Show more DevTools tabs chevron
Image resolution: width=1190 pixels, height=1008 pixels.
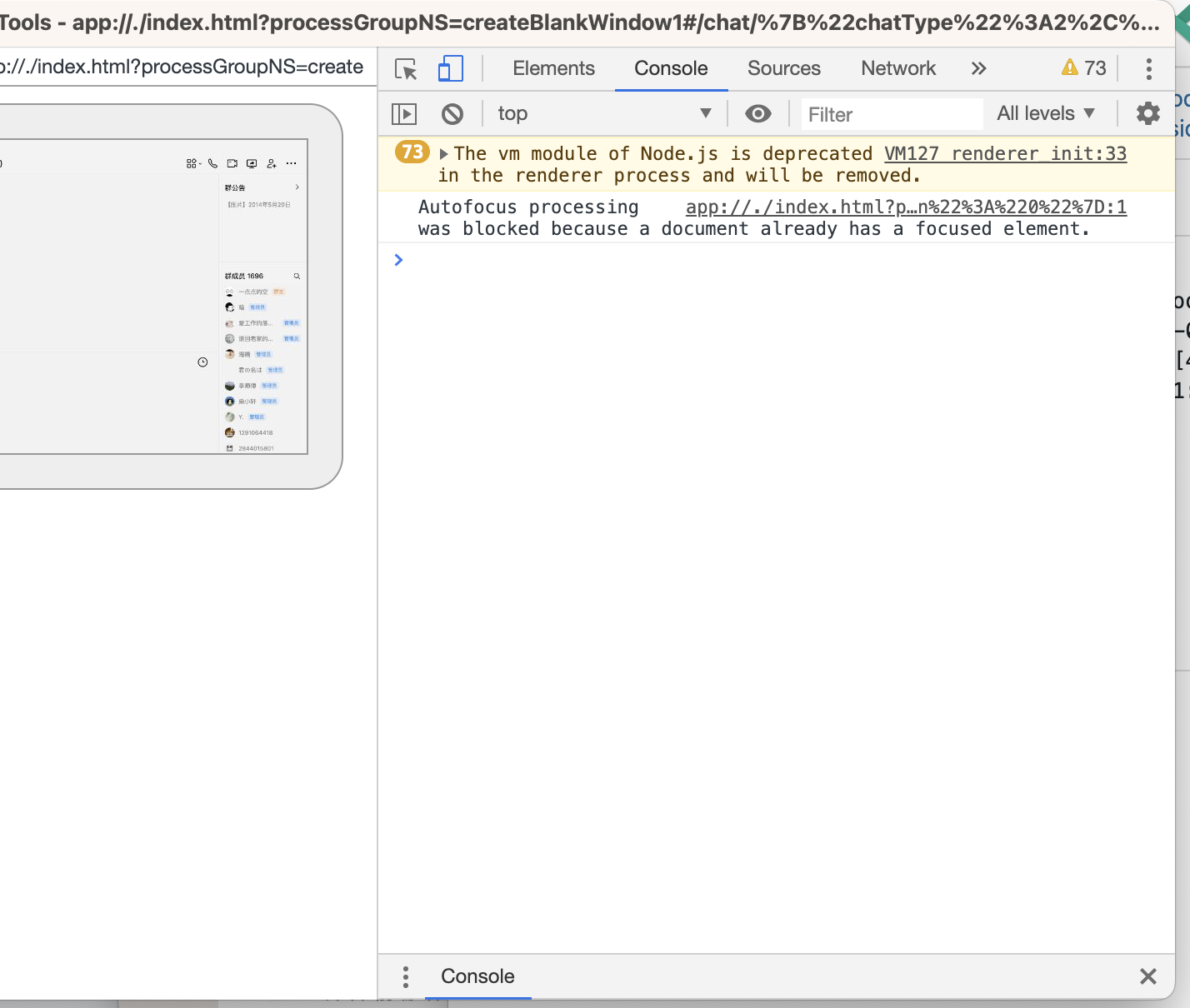pos(978,69)
